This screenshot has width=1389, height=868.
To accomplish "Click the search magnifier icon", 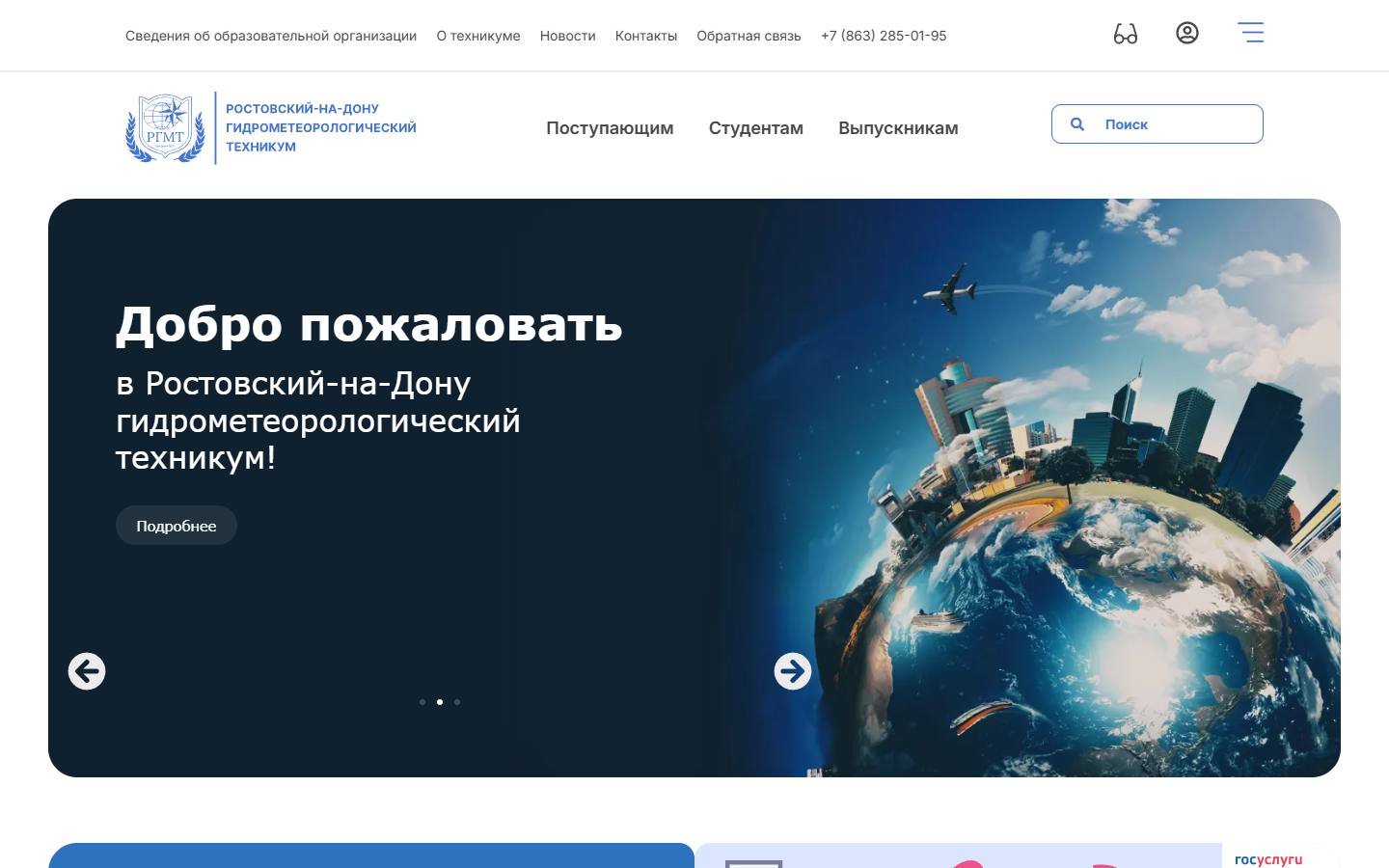I will [x=1077, y=124].
